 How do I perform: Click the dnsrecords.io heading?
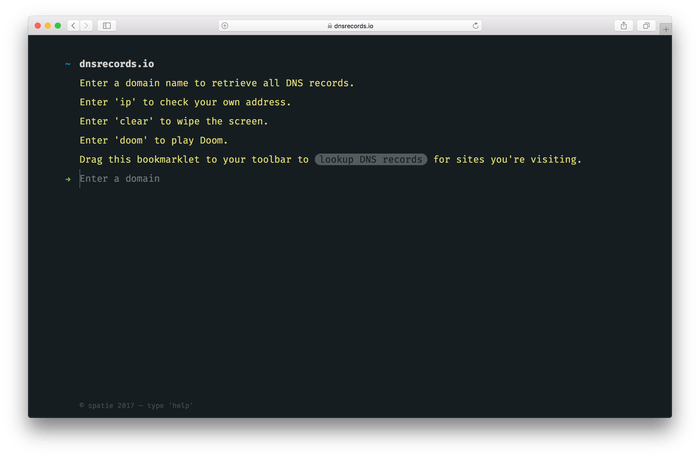[117, 64]
